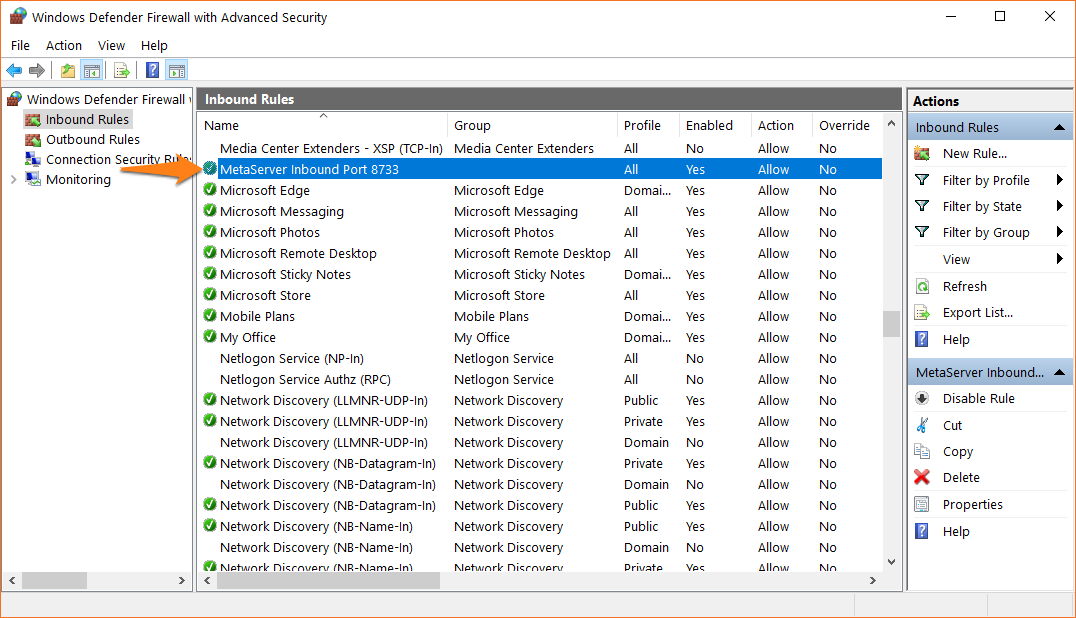Select Inbound Rules in the tree

pos(87,119)
